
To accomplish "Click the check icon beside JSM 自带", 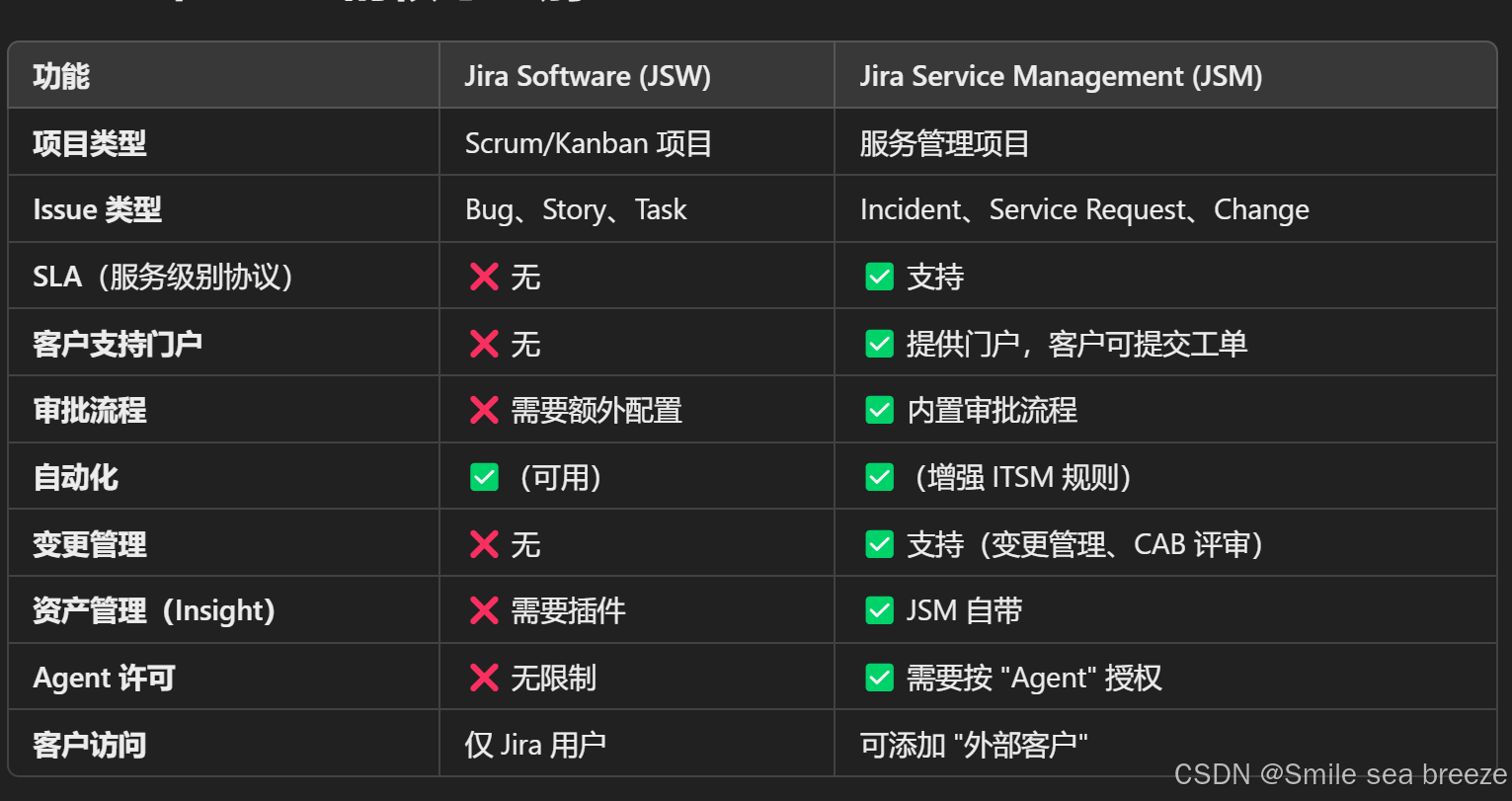I will click(x=879, y=609).
